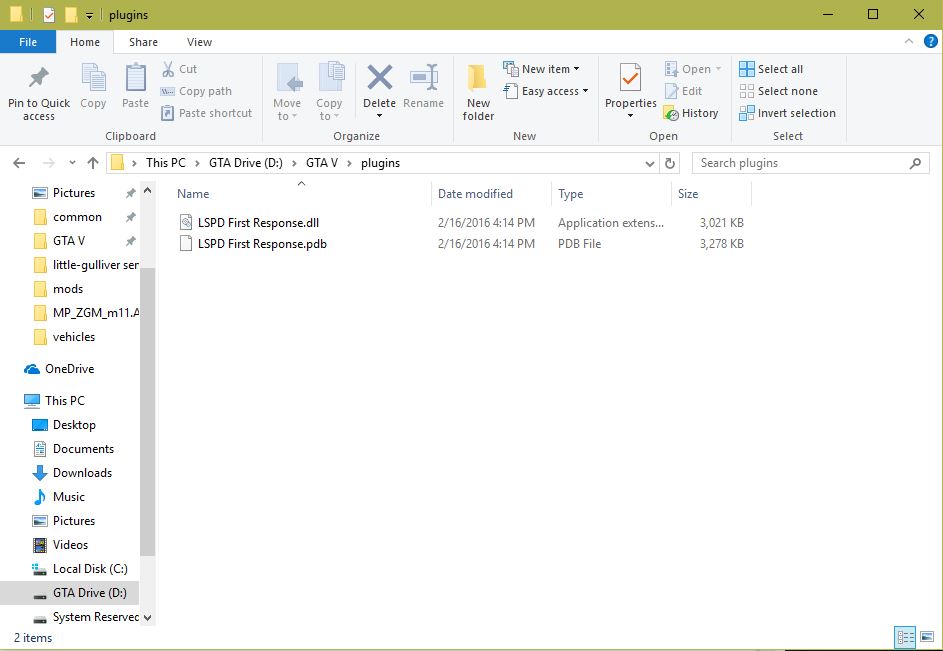
Task: Open the Copy to dropdown button
Action: pyautogui.click(x=329, y=91)
